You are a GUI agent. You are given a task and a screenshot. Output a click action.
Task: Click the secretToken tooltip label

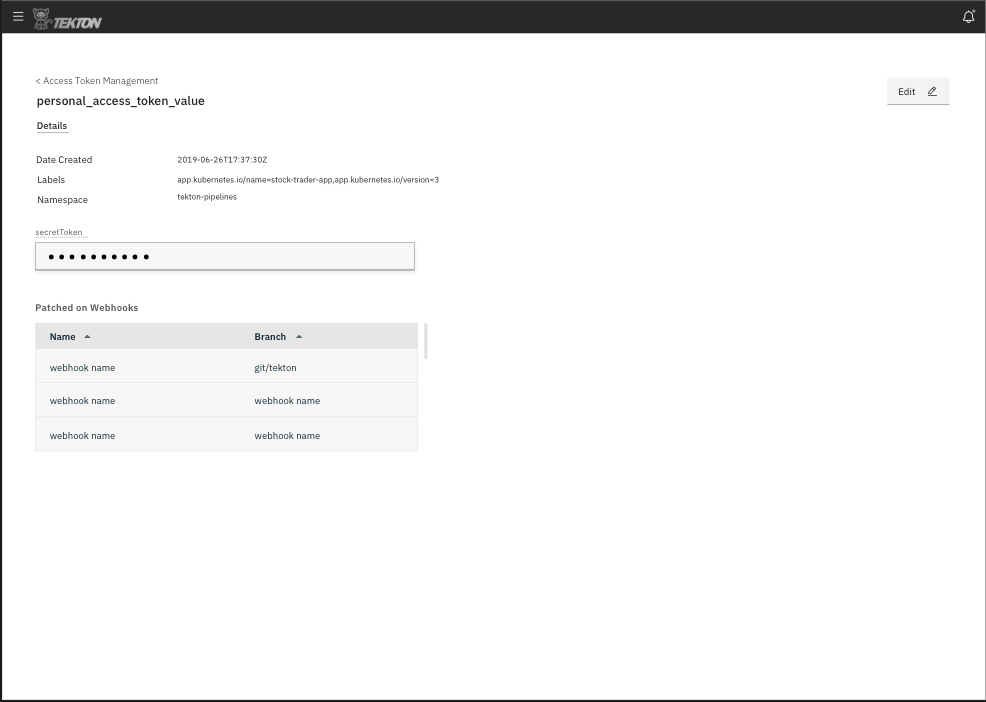pyautogui.click(x=58, y=232)
